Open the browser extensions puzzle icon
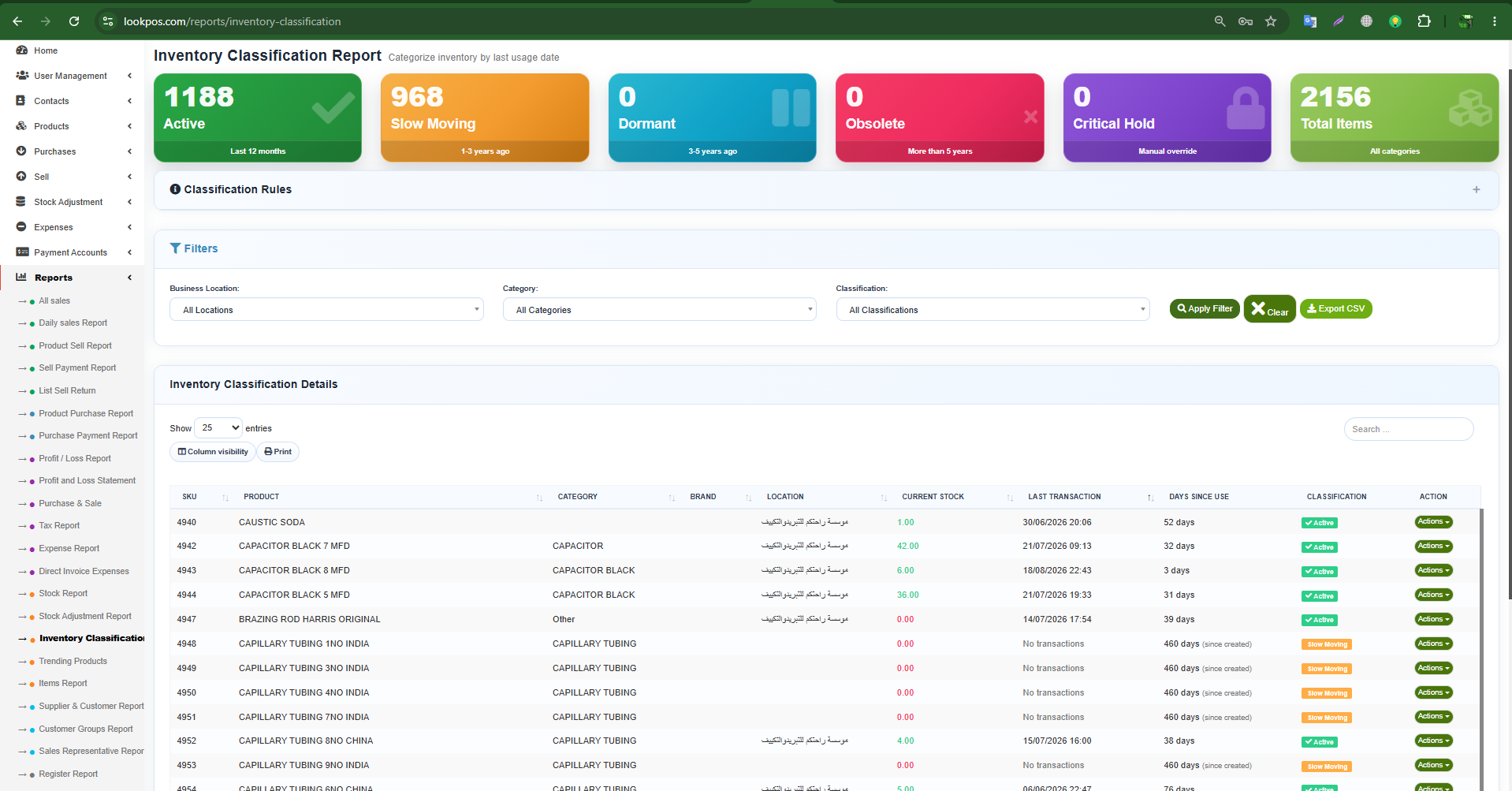 [x=1424, y=21]
